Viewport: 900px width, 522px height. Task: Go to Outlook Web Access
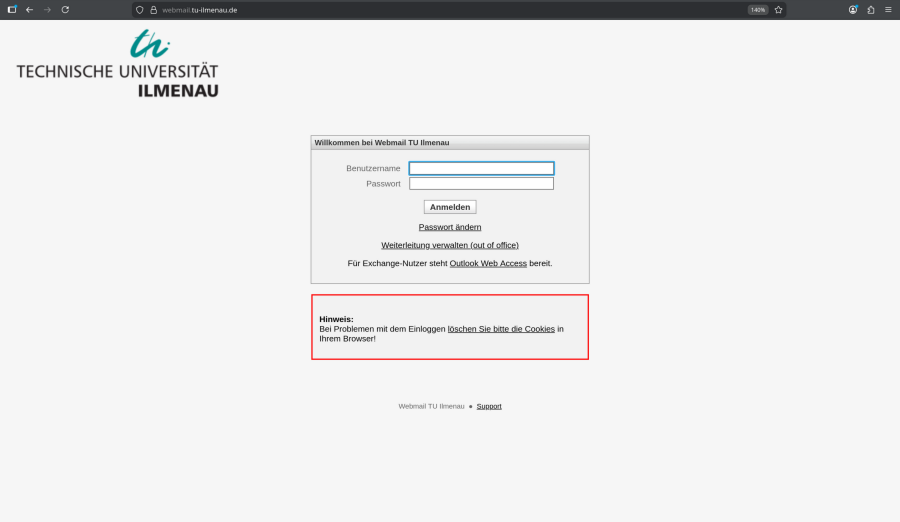[488, 264]
